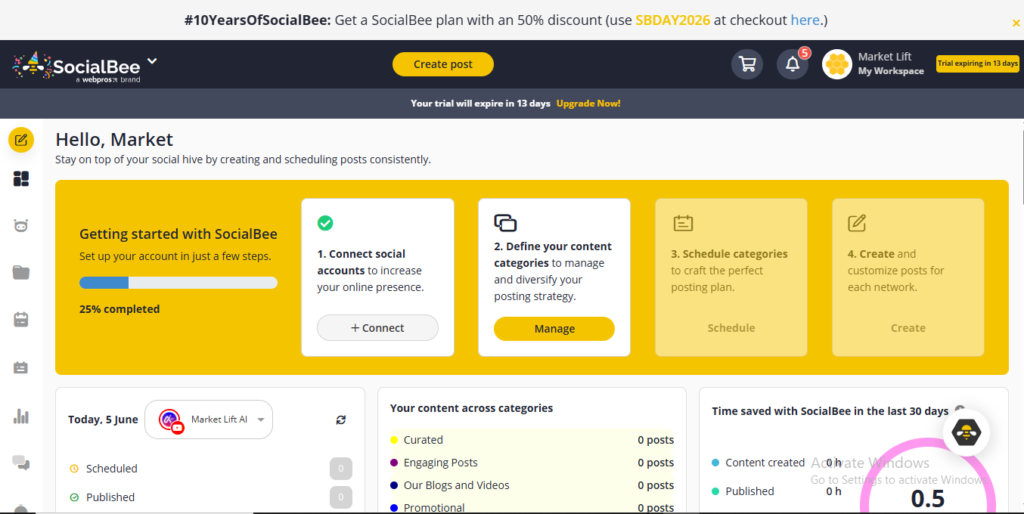This screenshot has height=514, width=1024.
Task: Click the navy Our Blogs and Videos dot
Action: [394, 485]
